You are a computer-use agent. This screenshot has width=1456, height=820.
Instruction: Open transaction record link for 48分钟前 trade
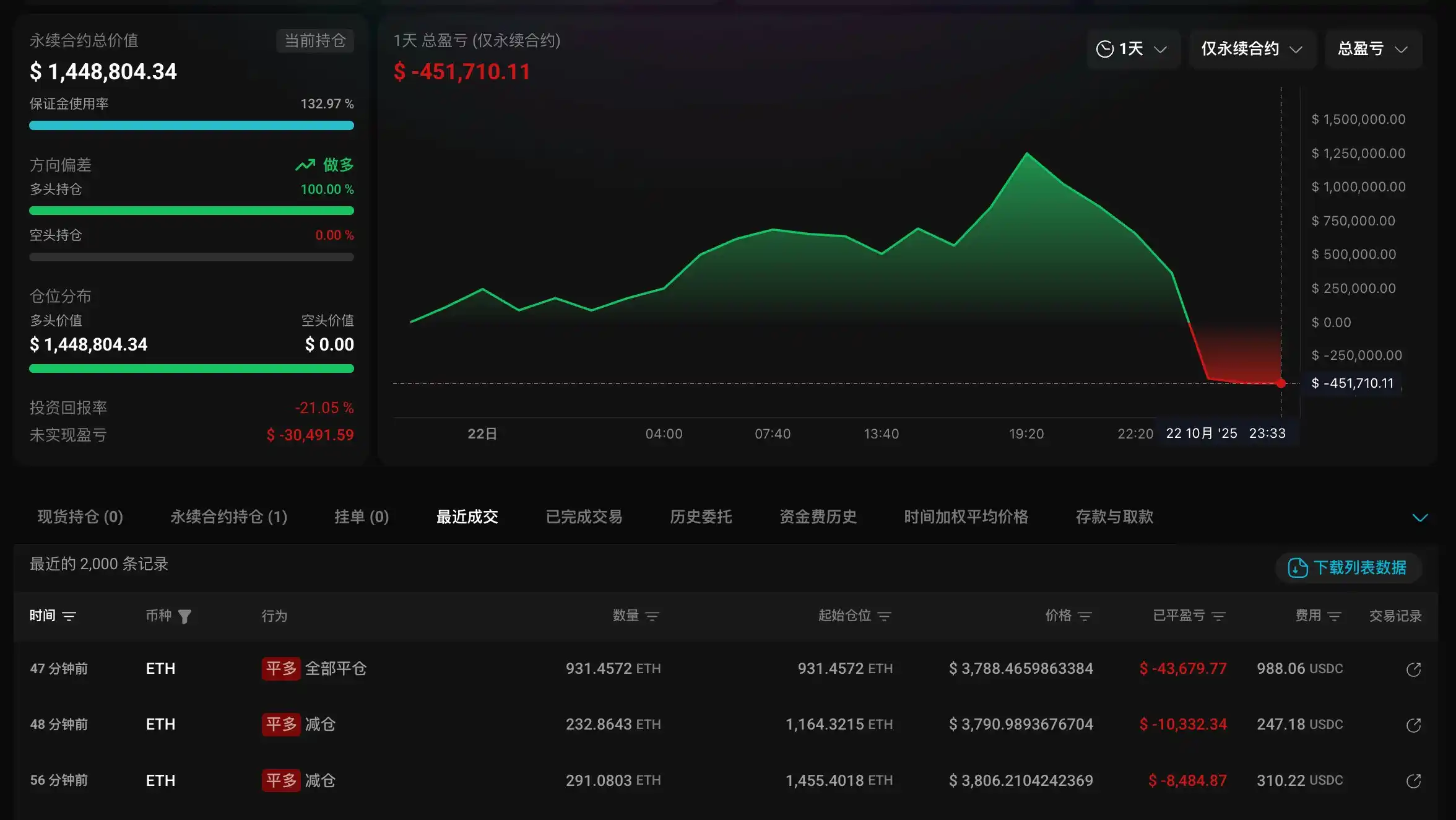point(1413,725)
